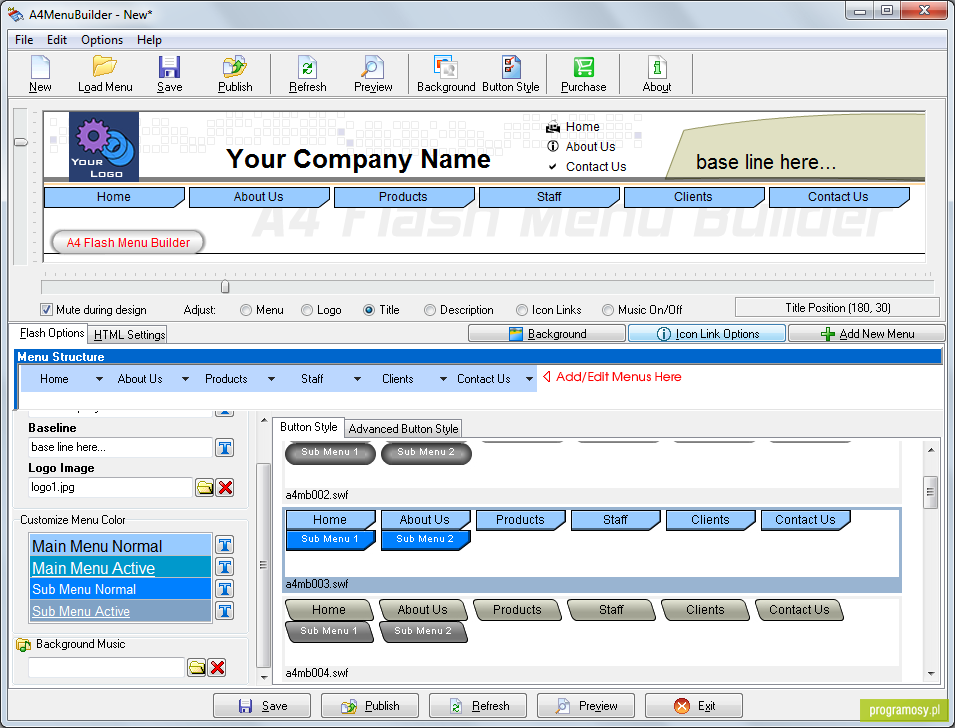Select the Music On/Off adjust radio button

(608, 310)
